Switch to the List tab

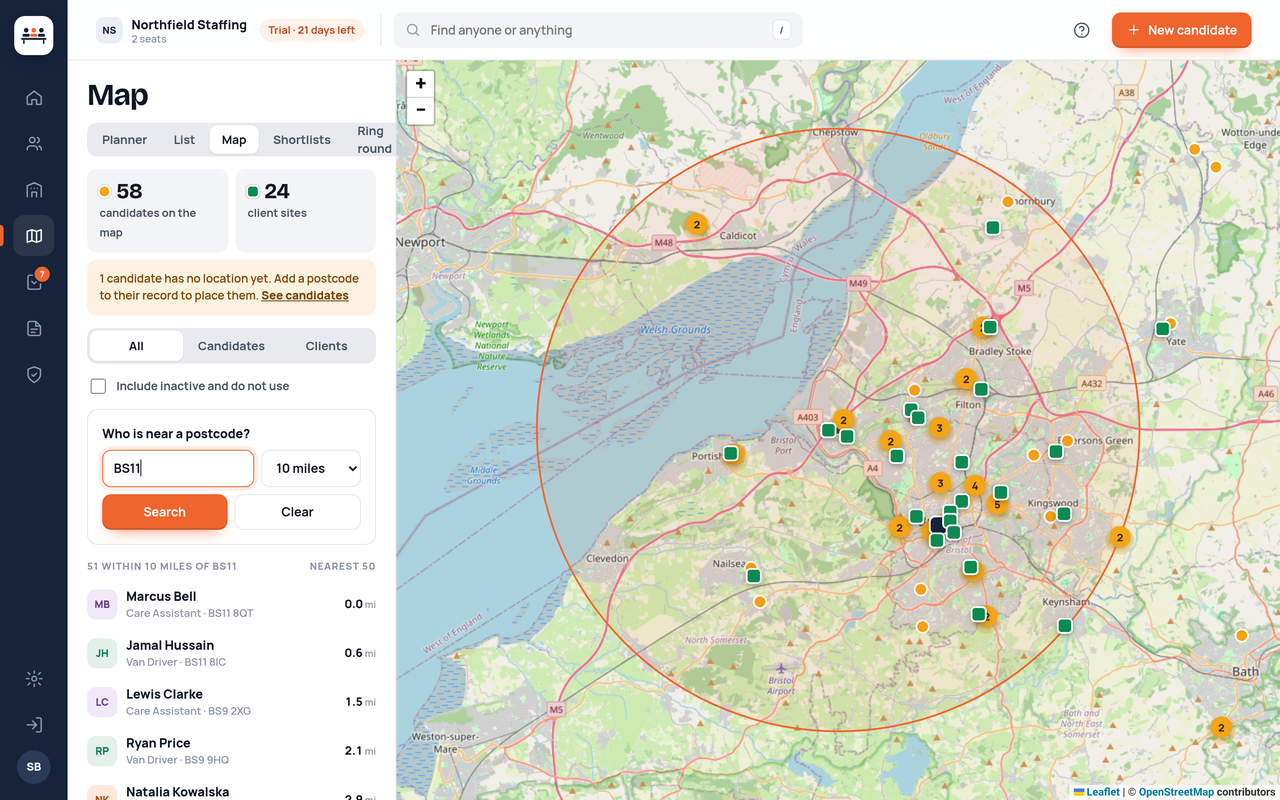(x=184, y=140)
